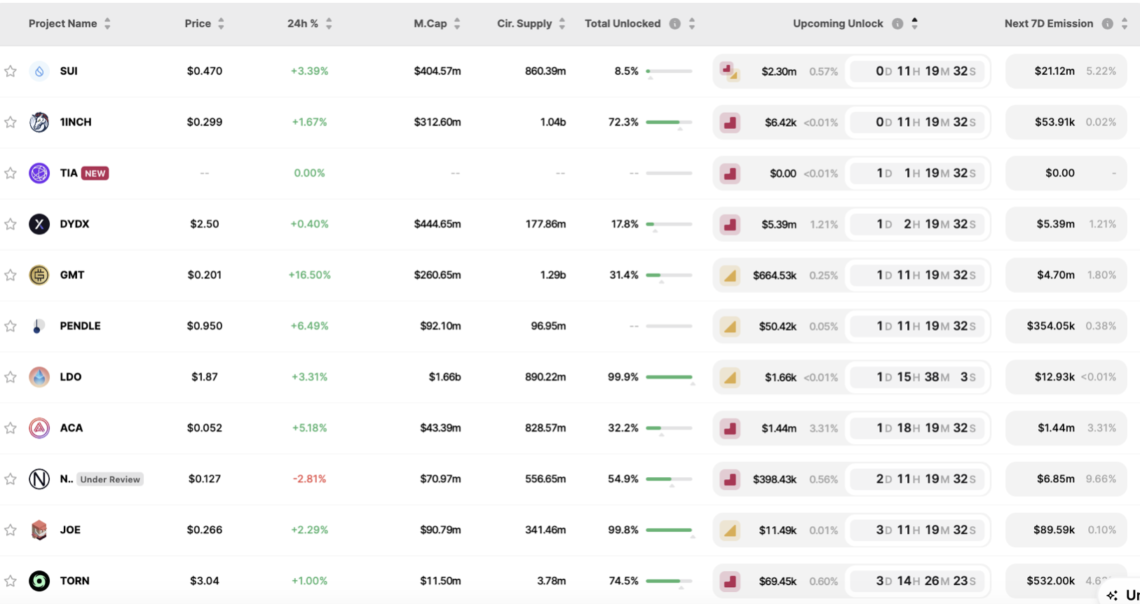The image size is (1140, 604).
Task: Click the -2.81% 24h change value
Action: [310, 479]
